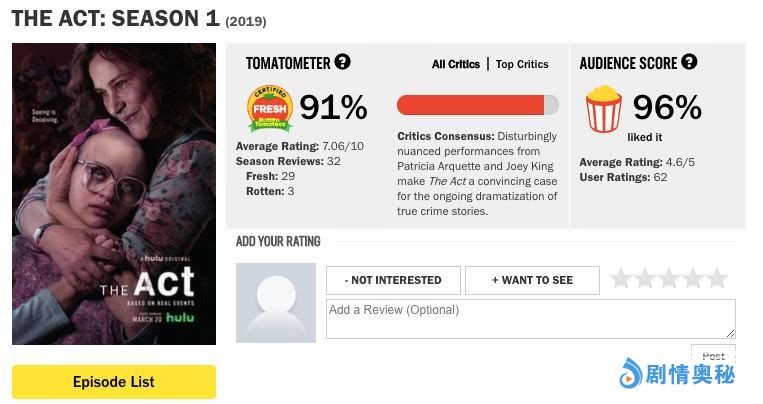Switch to the All Critics tab
Viewport: 763px width, 404px height.
click(x=456, y=64)
